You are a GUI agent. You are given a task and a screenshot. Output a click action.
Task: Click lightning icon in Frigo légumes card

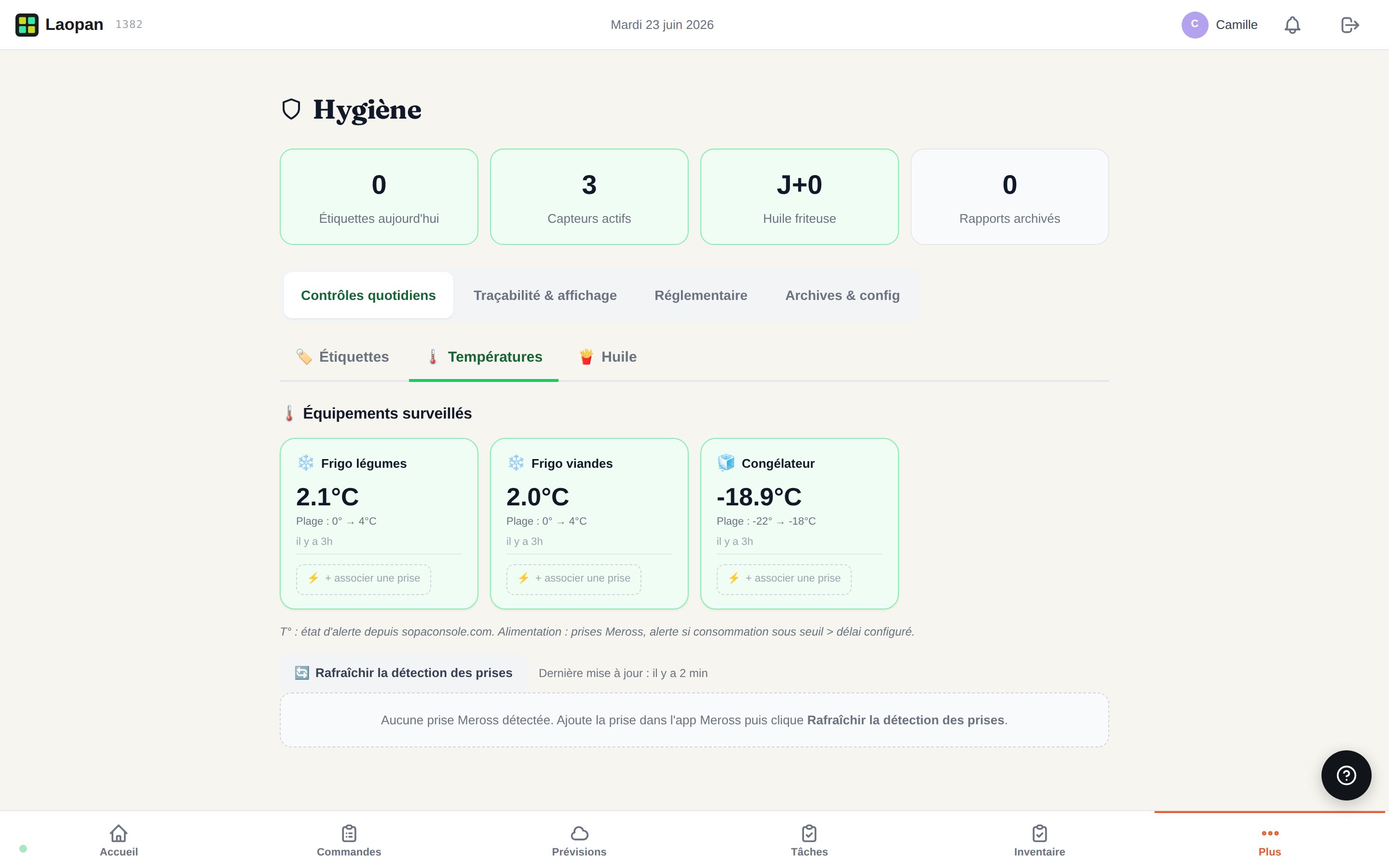pyautogui.click(x=313, y=578)
